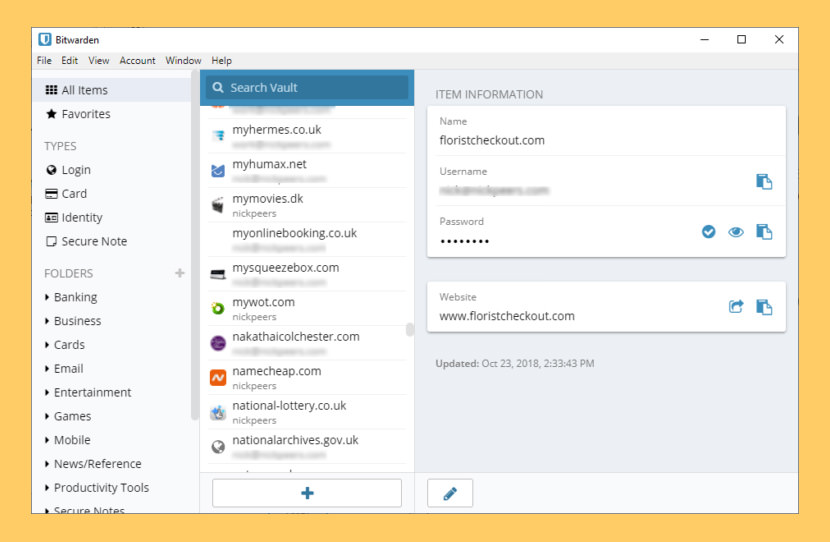This screenshot has height=542, width=830.
Task: Open nationalarchives.gov.uk globe icon
Action: [218, 447]
